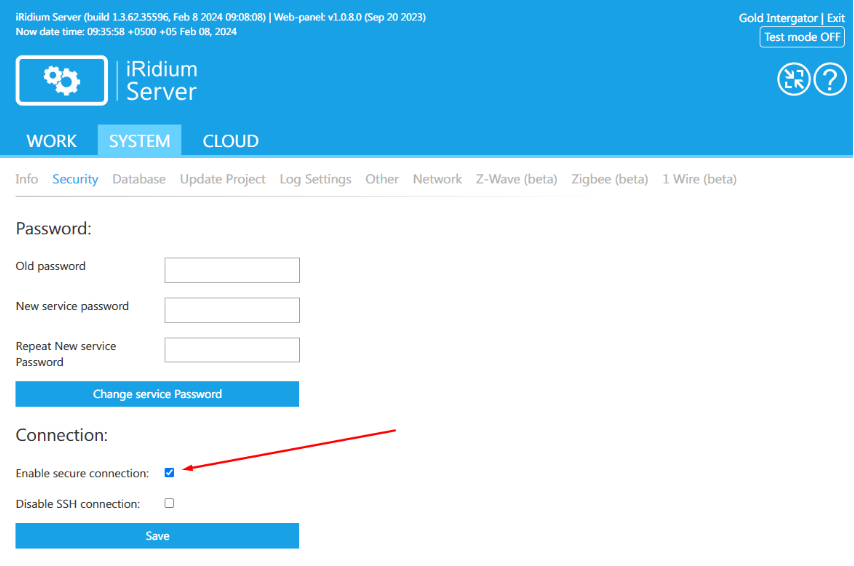
Task: Open help via question mark icon
Action: tap(830, 80)
